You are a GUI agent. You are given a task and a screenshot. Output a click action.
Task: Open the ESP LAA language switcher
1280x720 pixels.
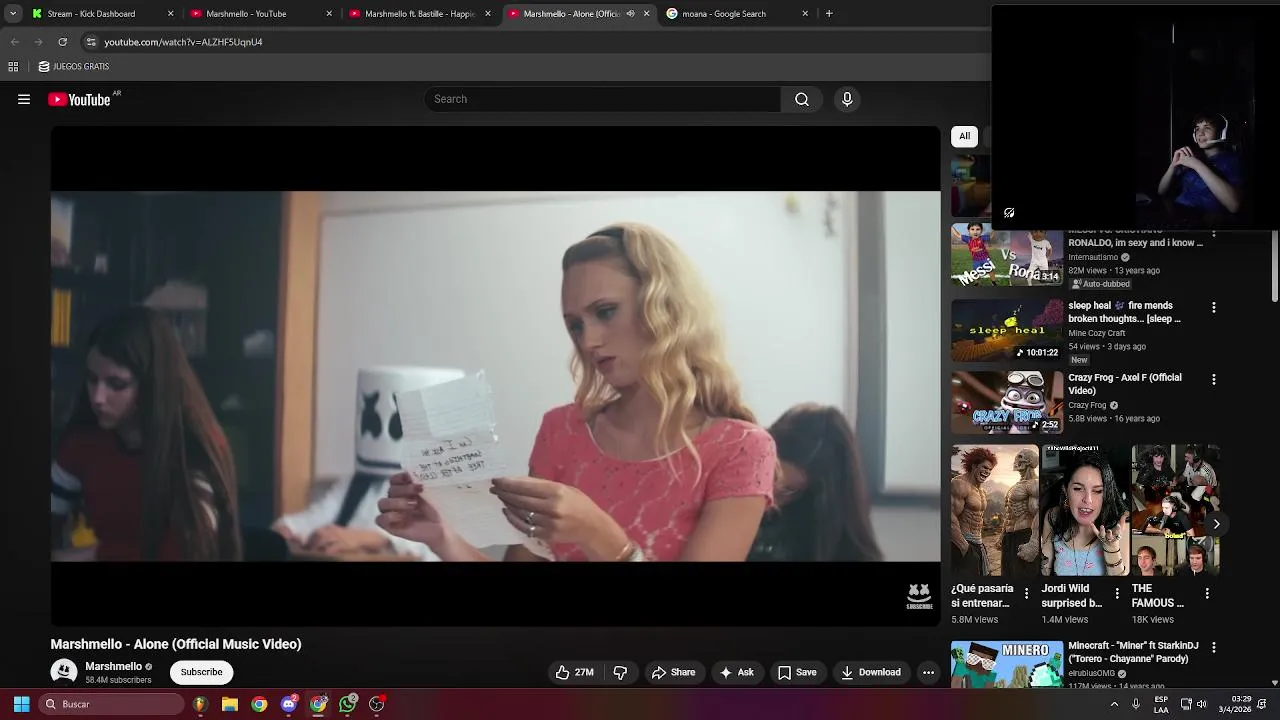1160,704
